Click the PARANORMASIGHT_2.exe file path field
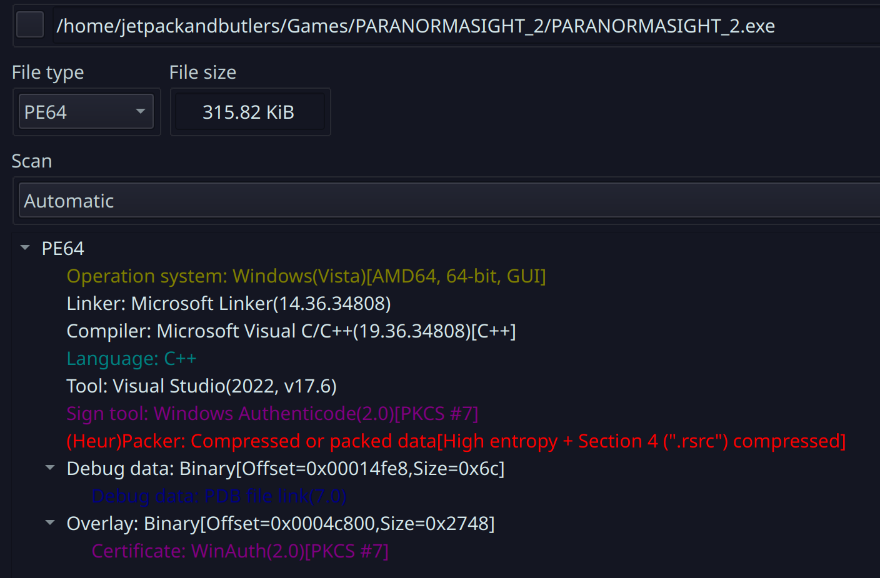This screenshot has height=578, width=880. (x=415, y=26)
